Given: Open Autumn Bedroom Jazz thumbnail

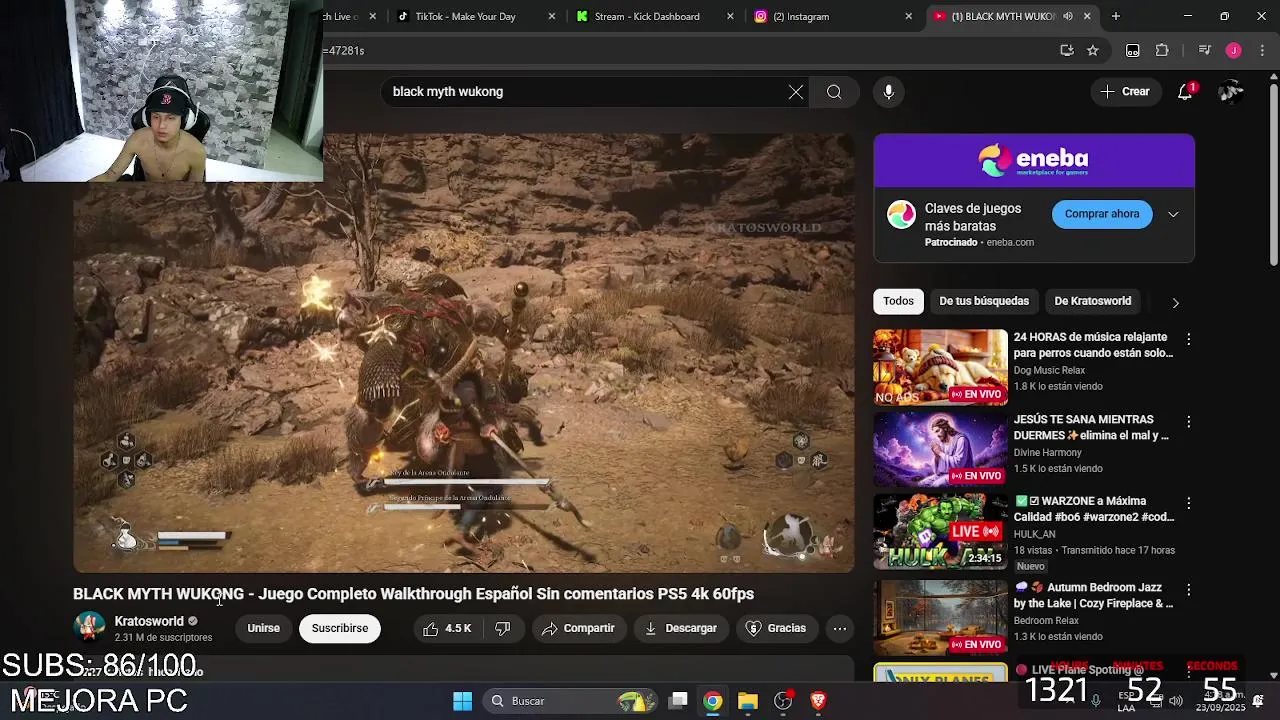Looking at the screenshot, I should coord(941,617).
